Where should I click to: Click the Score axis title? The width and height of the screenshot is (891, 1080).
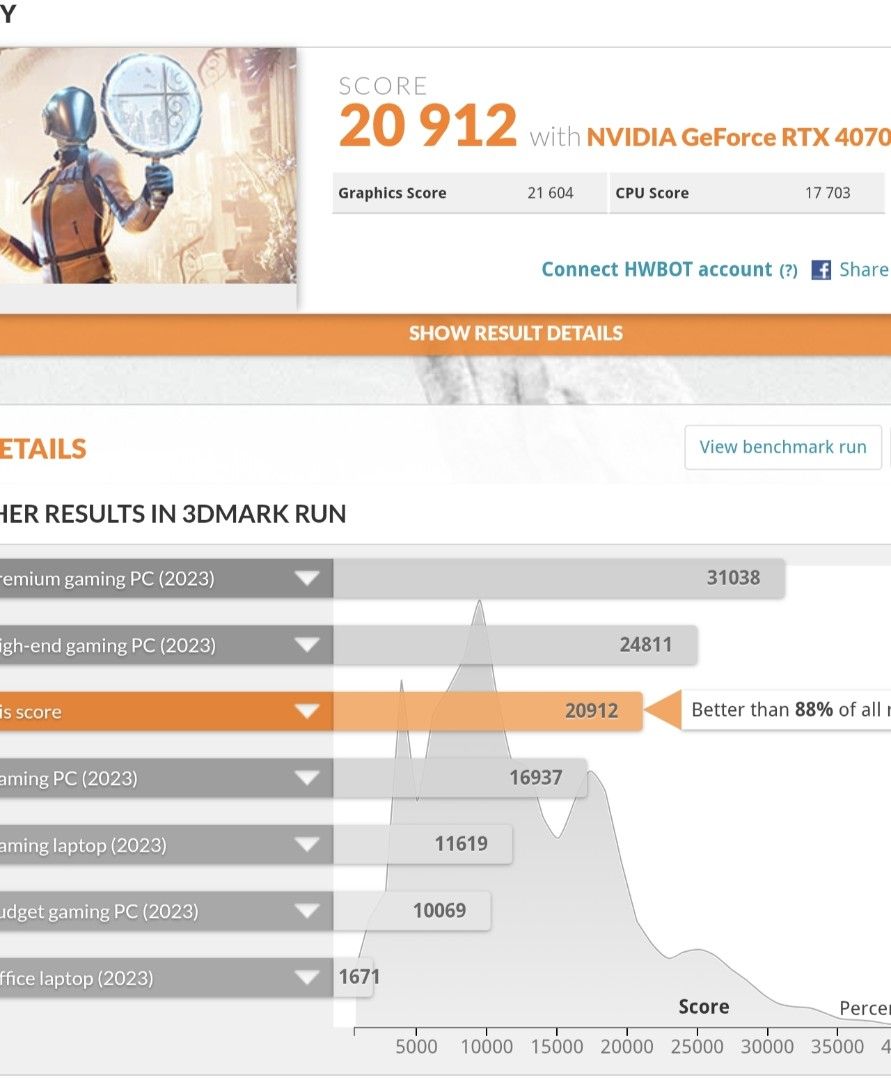(704, 1007)
